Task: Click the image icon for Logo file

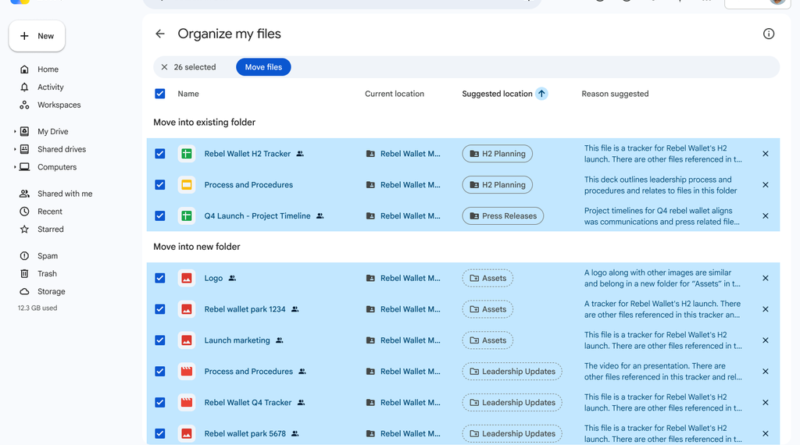Action: (187, 278)
